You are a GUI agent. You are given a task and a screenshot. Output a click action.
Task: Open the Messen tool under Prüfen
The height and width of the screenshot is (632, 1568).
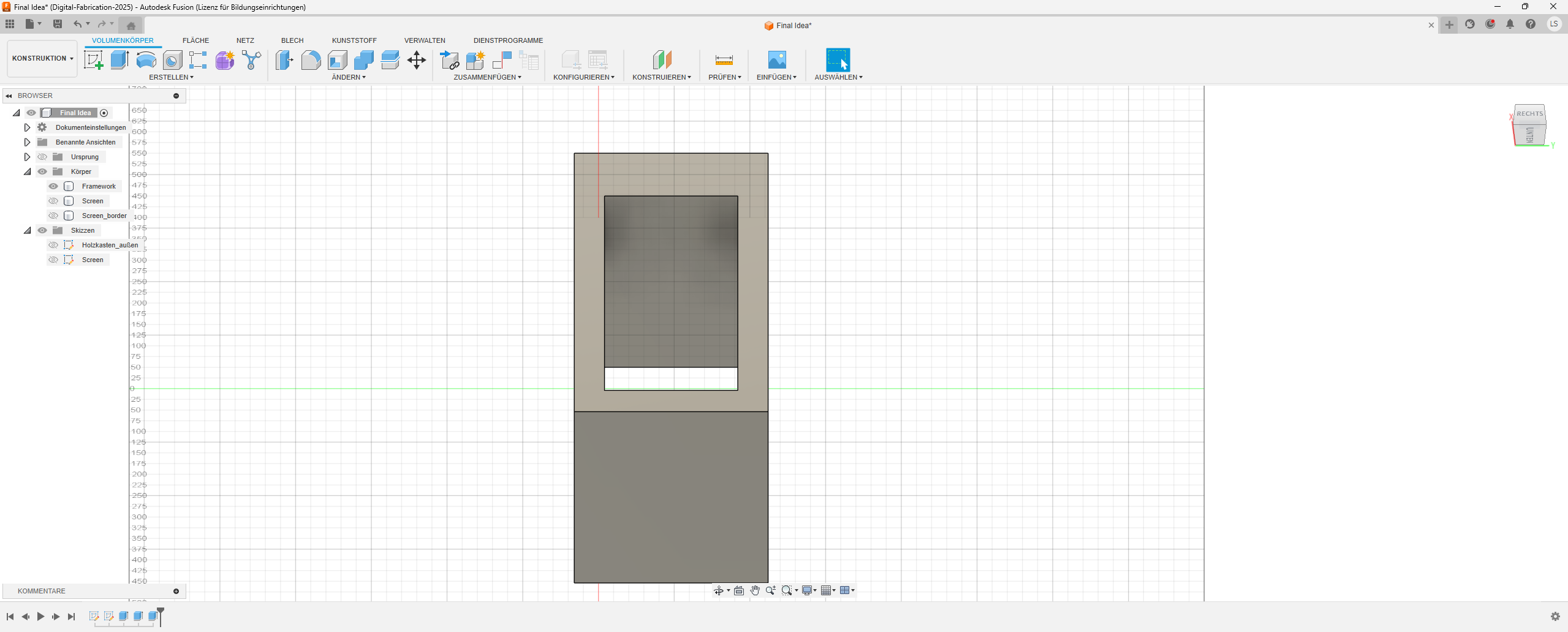723,59
